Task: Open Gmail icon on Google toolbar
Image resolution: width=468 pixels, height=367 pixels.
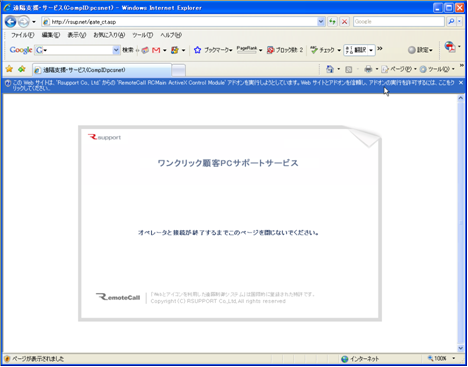Action: tap(156, 50)
